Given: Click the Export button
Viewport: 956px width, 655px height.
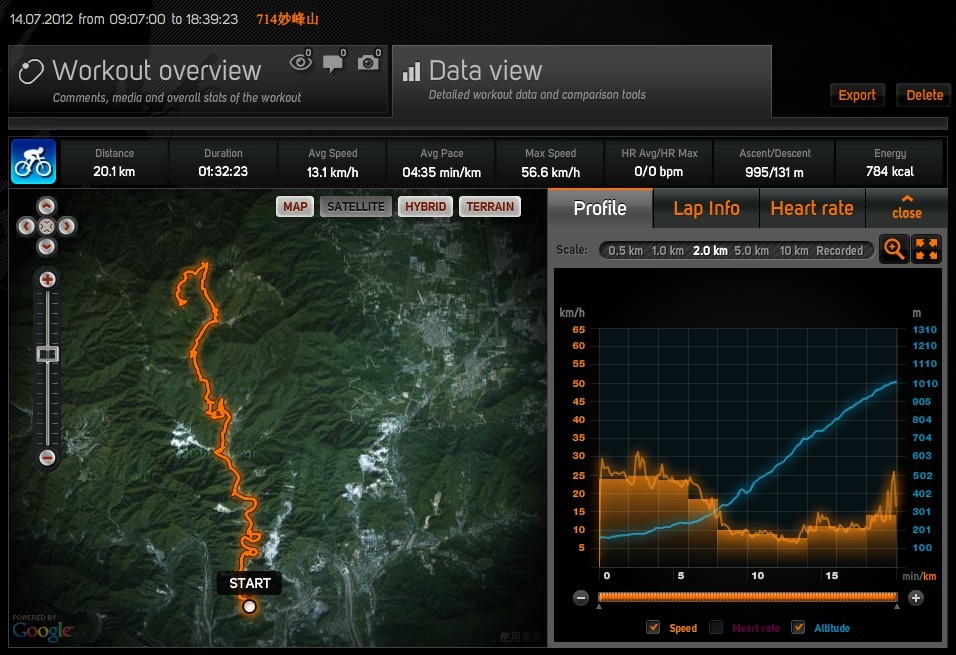Looking at the screenshot, I should 857,95.
